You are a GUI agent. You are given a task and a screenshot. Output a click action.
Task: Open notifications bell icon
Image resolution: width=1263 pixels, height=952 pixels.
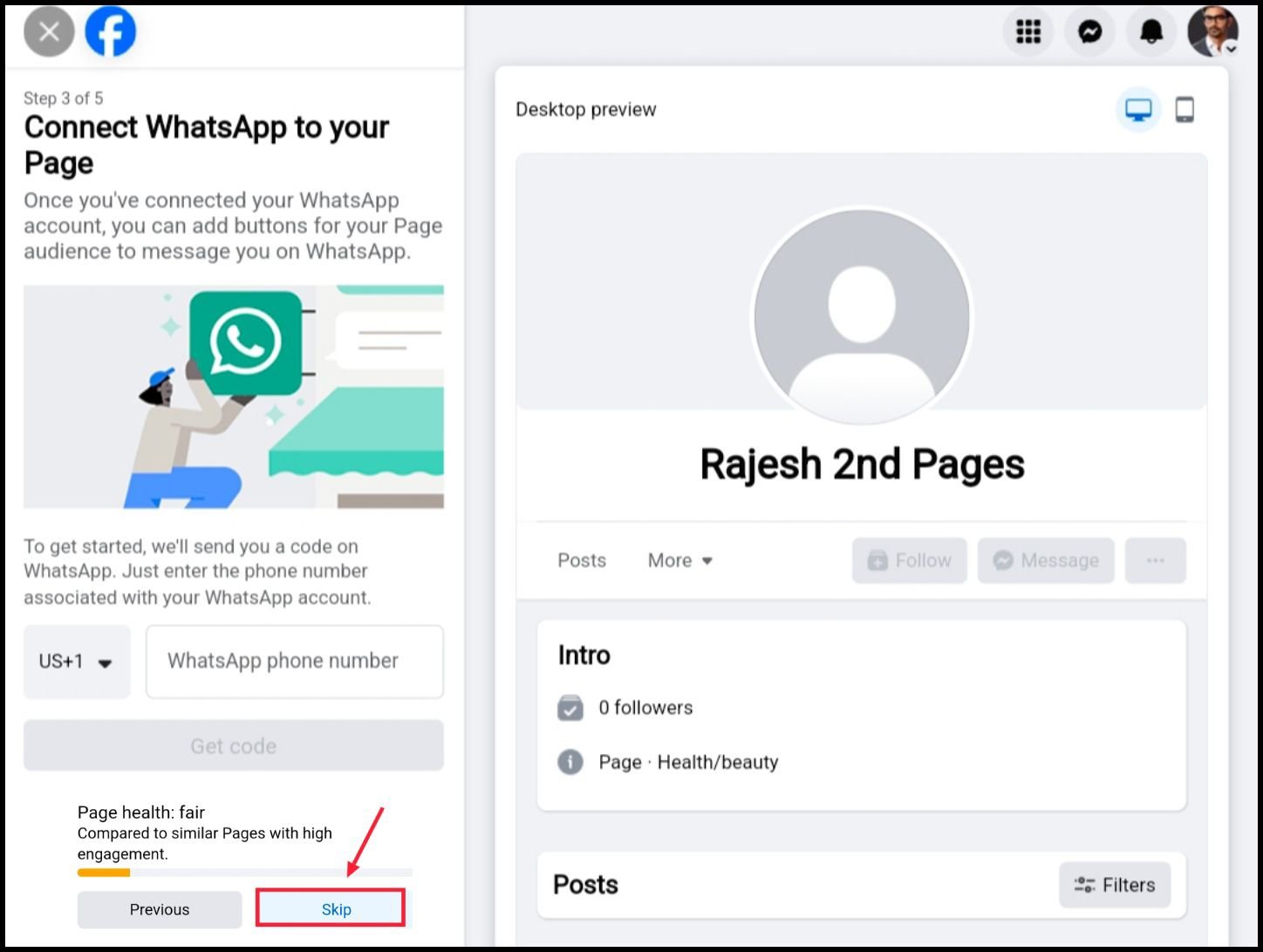[x=1152, y=32]
